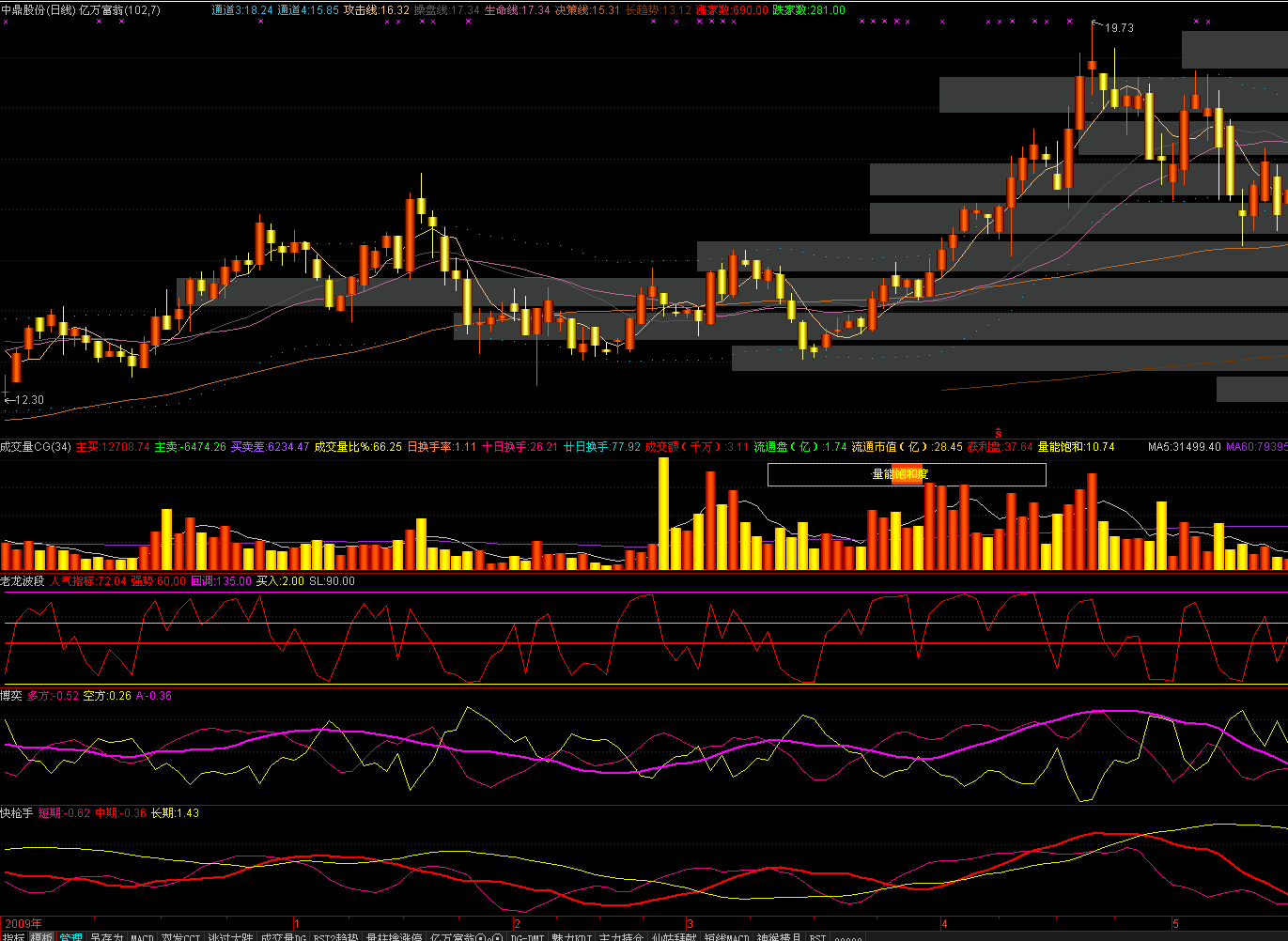Click the SL:90.00 value

point(333,581)
